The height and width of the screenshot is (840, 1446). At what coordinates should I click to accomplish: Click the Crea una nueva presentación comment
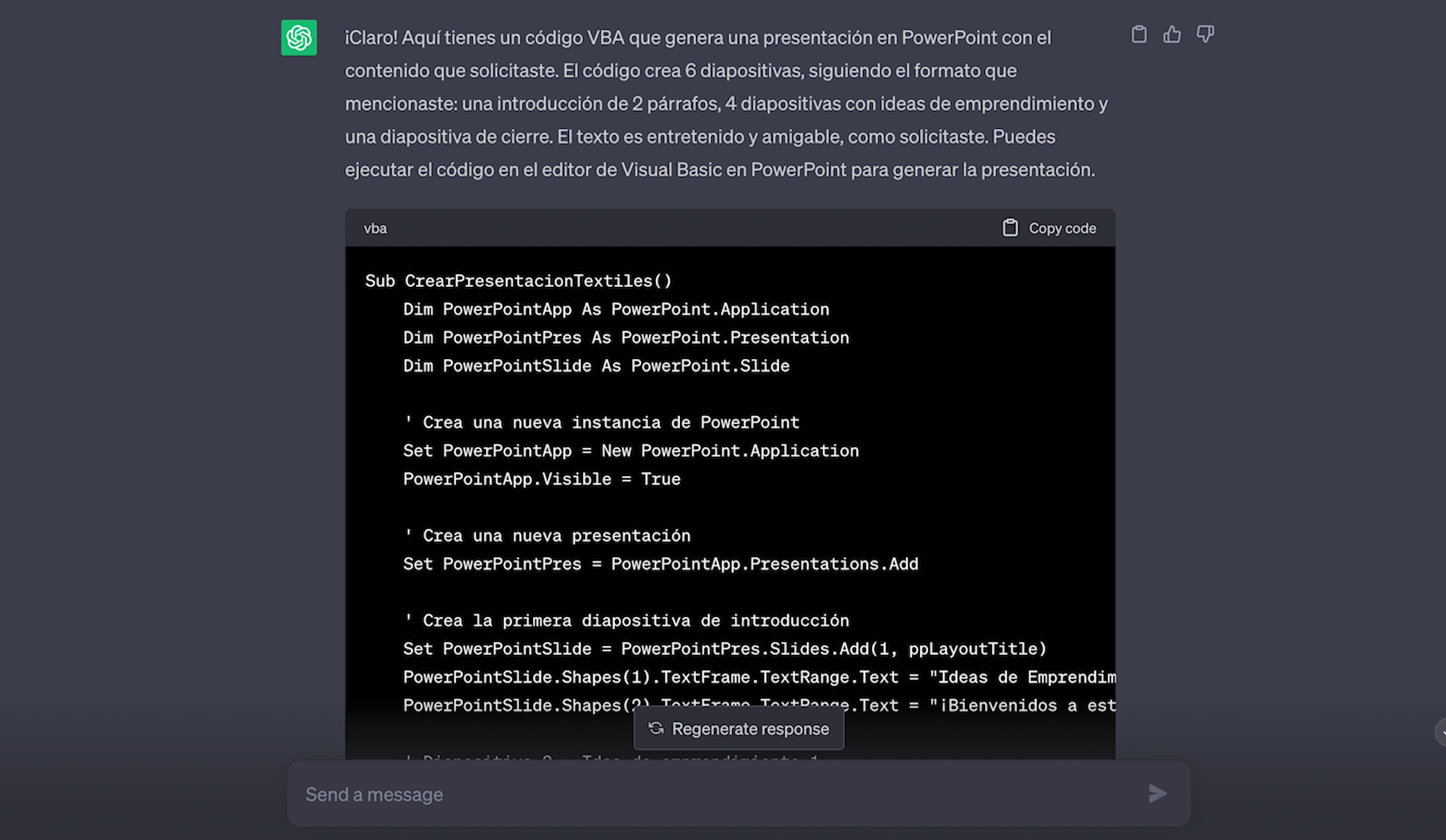pyautogui.click(x=547, y=535)
